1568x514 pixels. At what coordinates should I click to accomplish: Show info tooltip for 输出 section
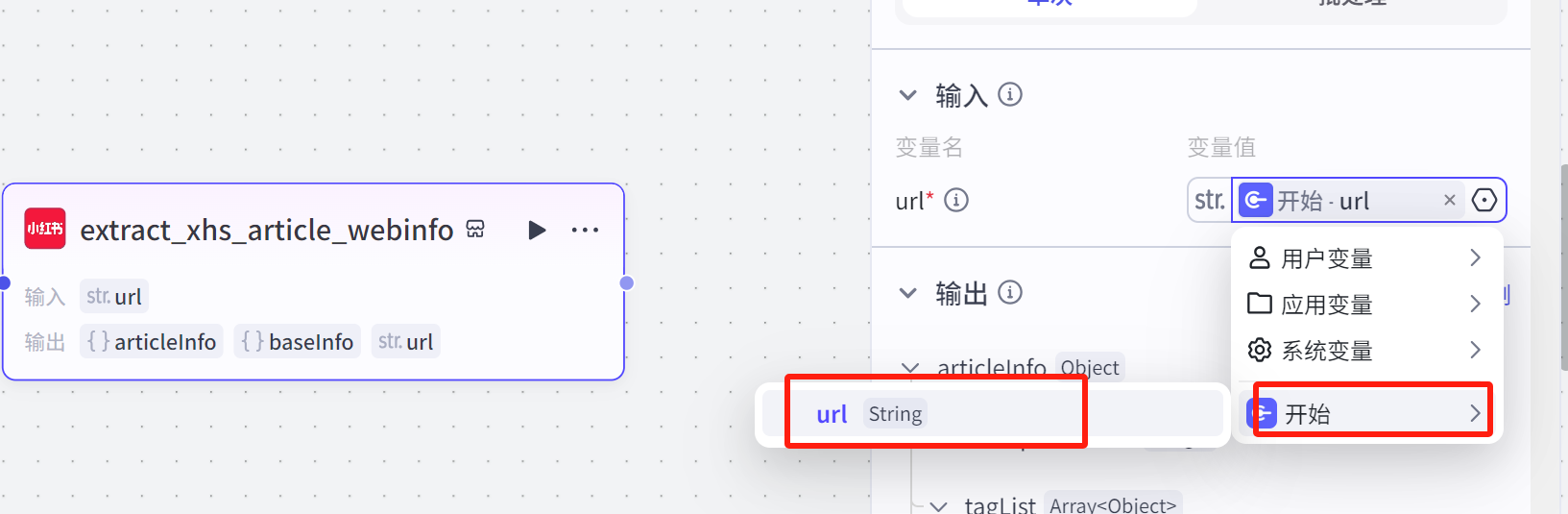(1010, 292)
